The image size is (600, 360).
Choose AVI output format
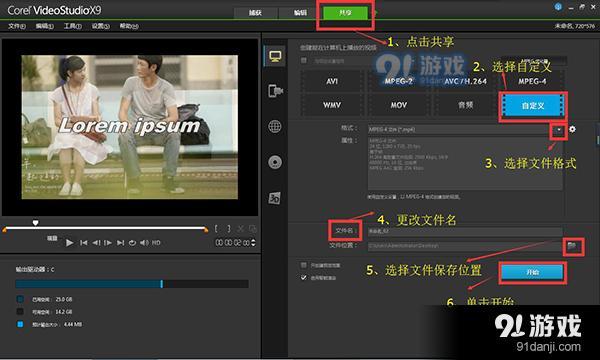point(332,81)
